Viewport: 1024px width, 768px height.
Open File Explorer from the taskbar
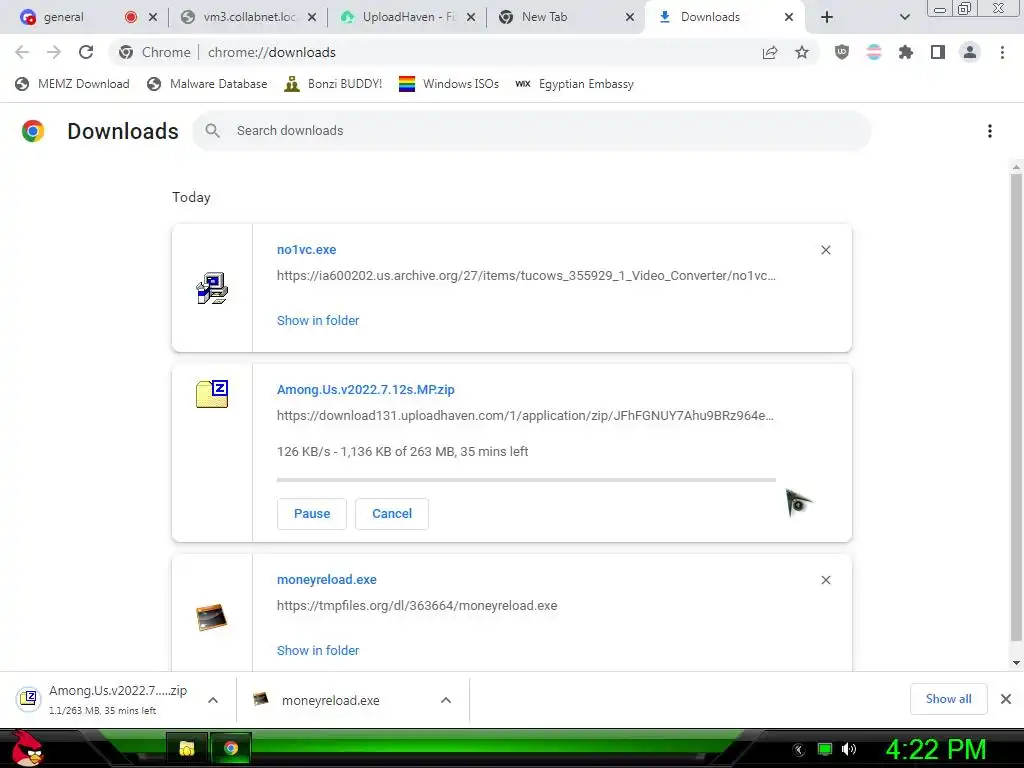(187, 748)
